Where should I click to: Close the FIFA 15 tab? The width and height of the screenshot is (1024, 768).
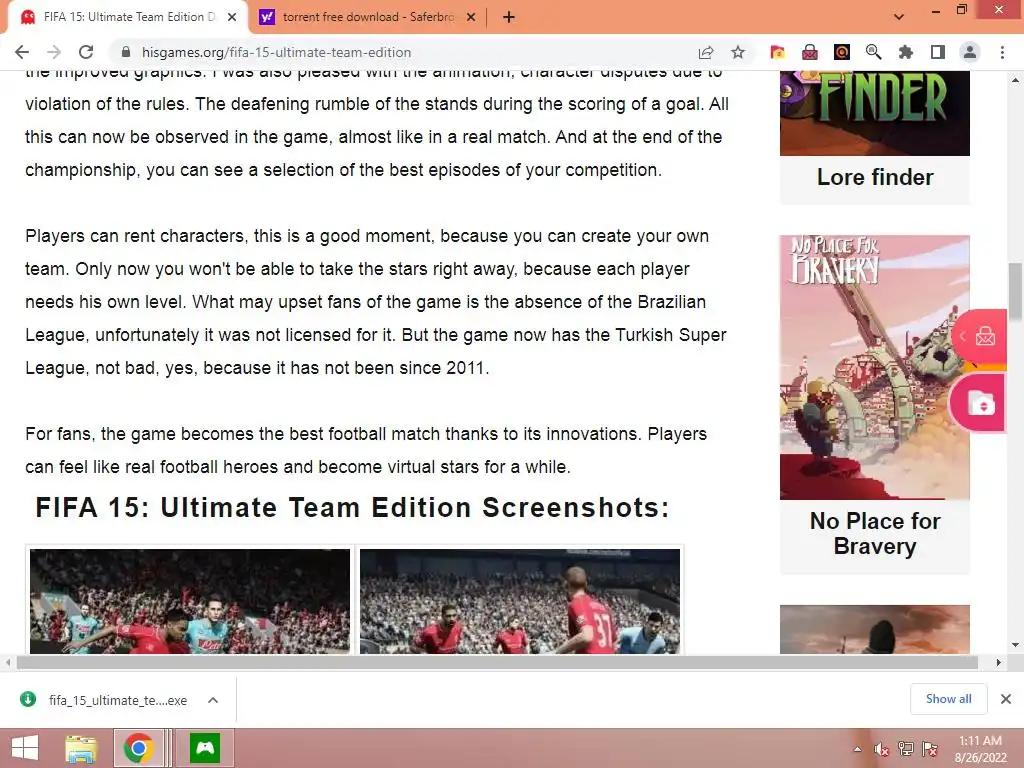(x=232, y=17)
